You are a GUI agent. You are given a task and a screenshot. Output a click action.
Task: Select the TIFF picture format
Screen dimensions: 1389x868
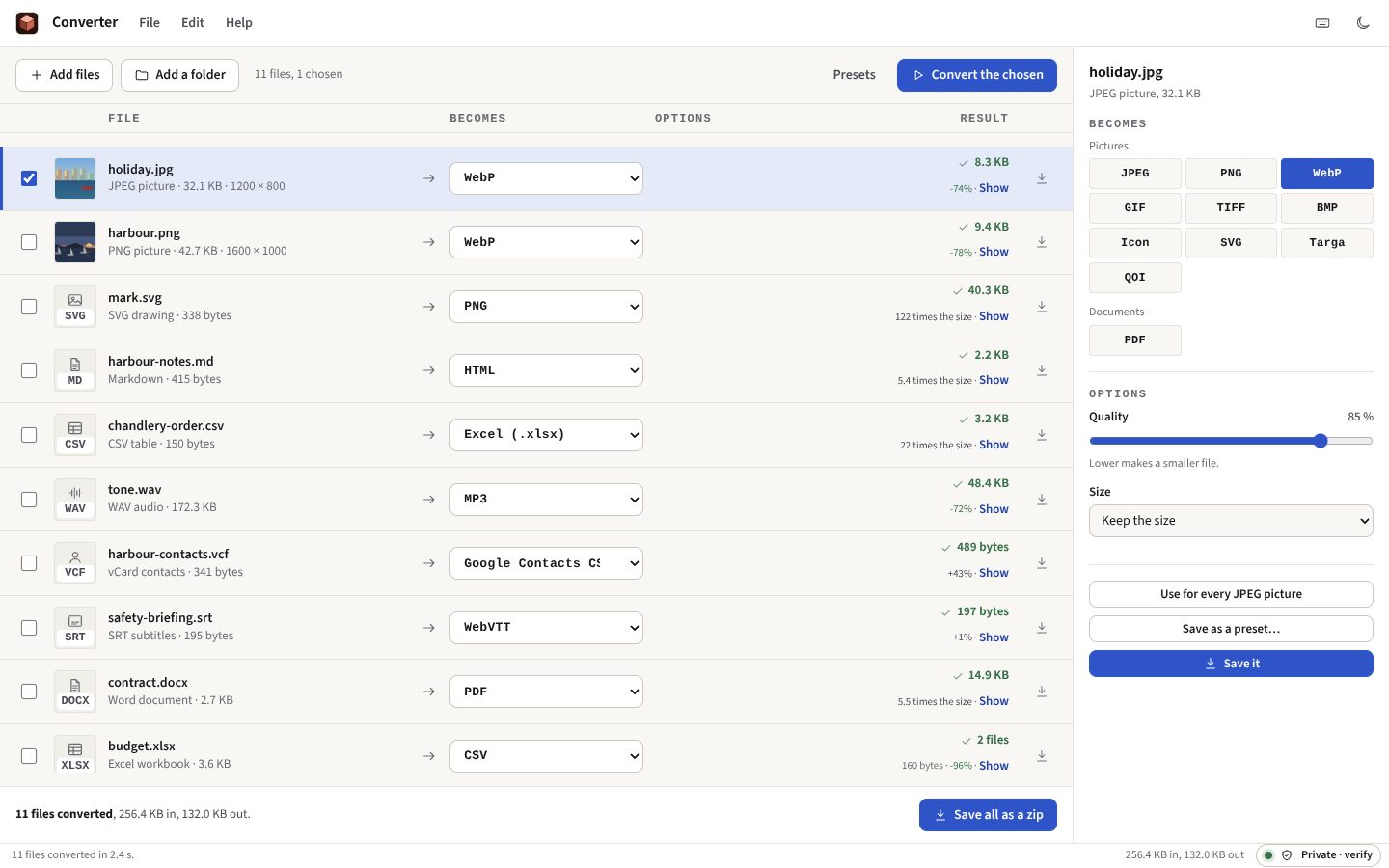coord(1231,208)
